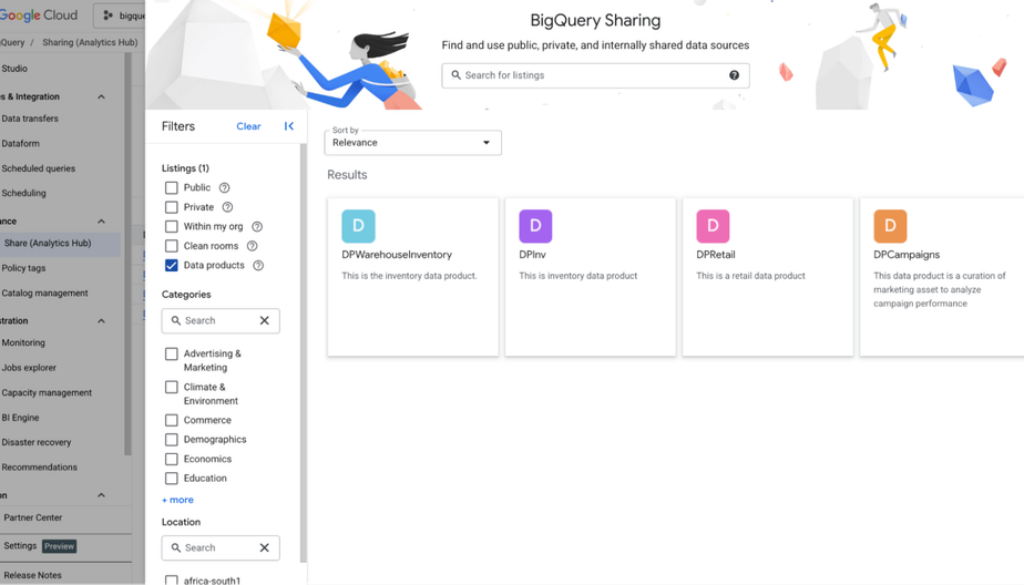Clear the Categories search with X icon

tap(264, 321)
